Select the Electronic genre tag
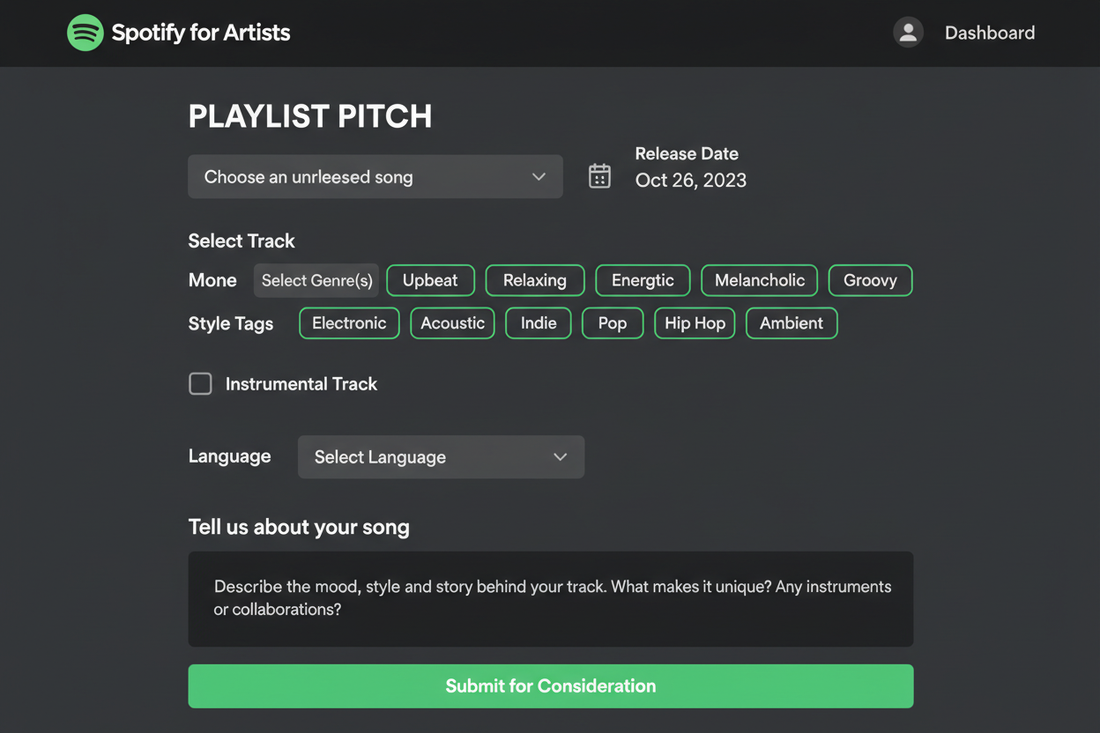The width and height of the screenshot is (1100, 733). click(x=348, y=323)
